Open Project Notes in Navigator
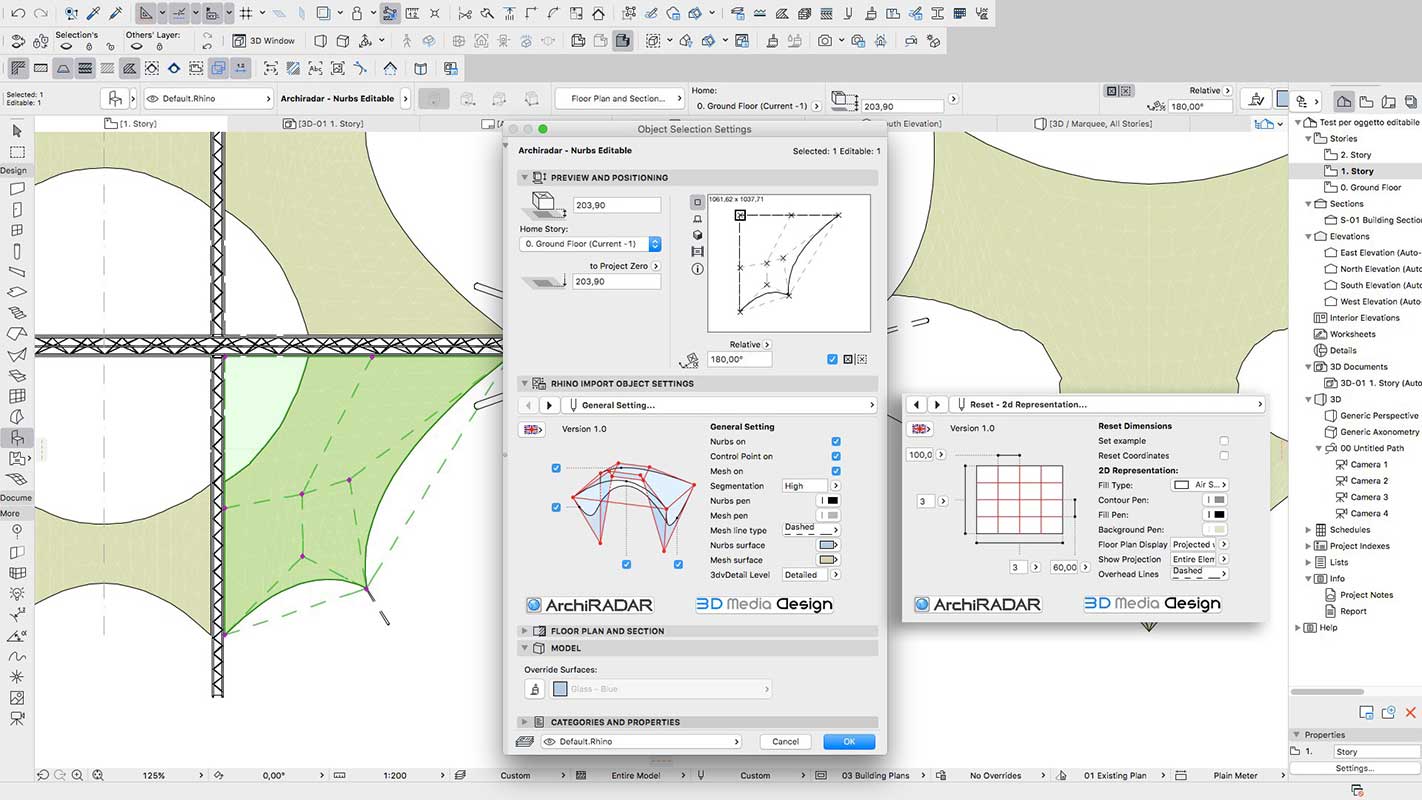This screenshot has height=800, width=1422. [x=1366, y=595]
